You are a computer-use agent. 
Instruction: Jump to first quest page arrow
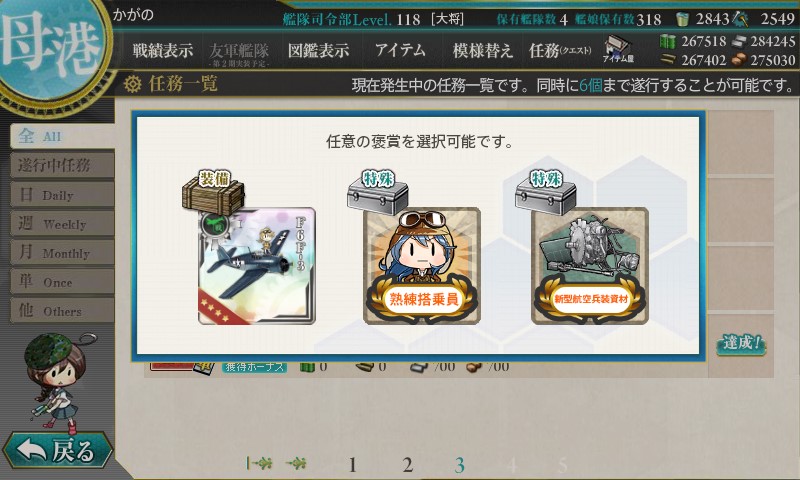(259, 463)
